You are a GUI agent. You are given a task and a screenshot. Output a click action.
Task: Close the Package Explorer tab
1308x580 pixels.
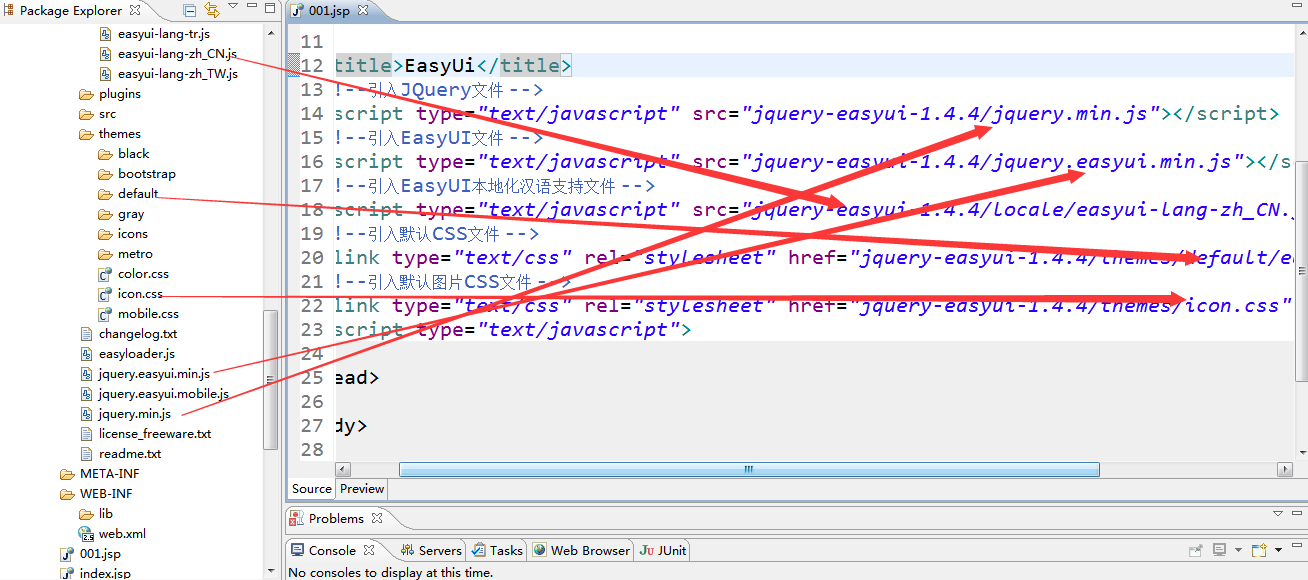135,11
